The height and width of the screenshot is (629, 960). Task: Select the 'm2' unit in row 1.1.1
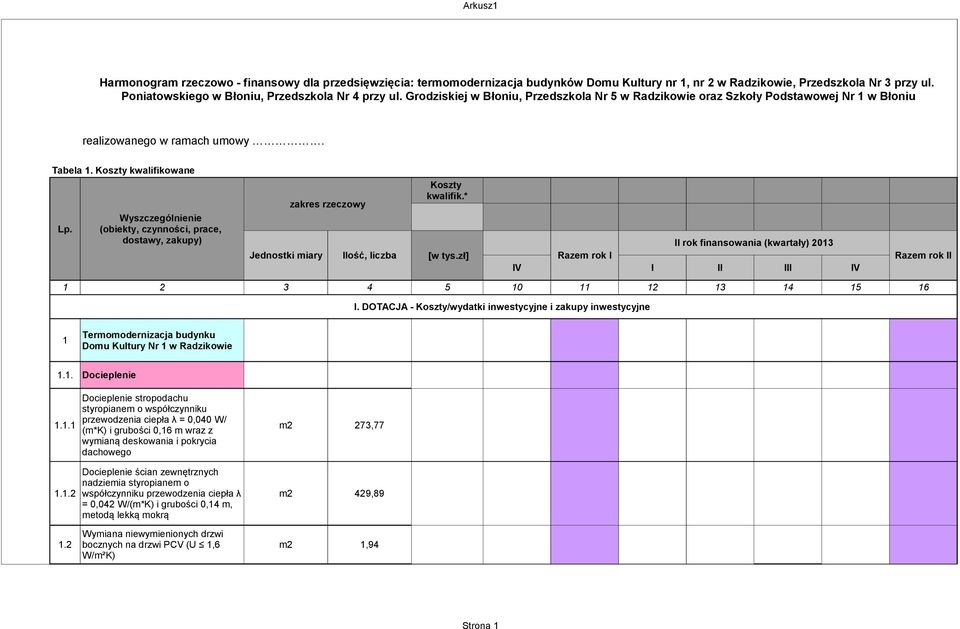(x=286, y=425)
